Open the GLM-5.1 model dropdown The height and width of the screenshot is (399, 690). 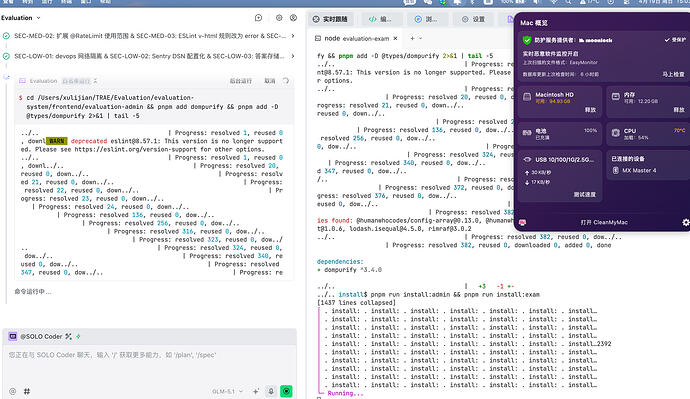227,391
